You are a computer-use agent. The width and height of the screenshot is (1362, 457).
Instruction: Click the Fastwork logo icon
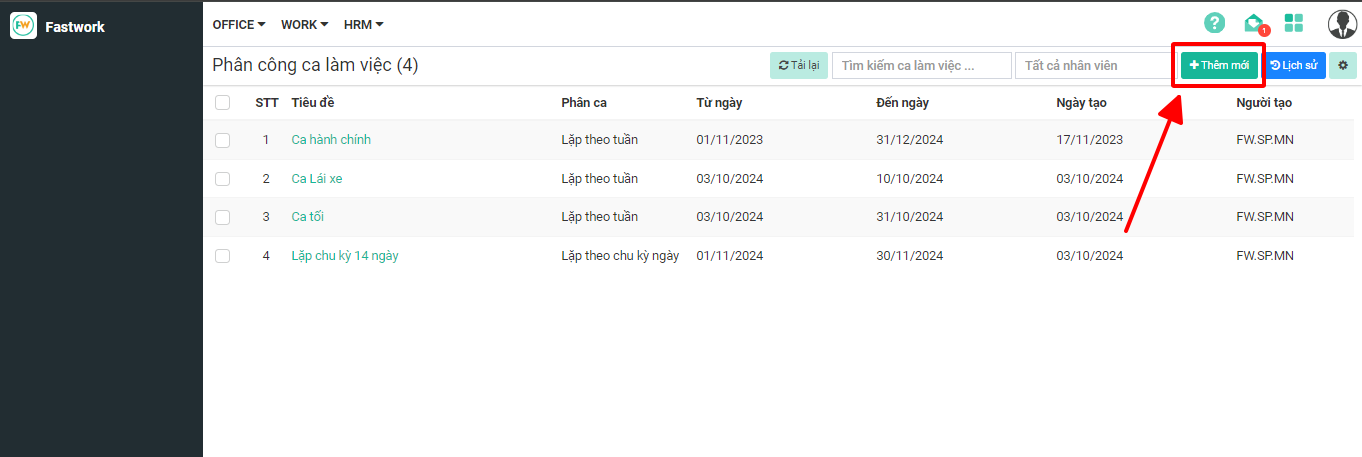click(23, 26)
